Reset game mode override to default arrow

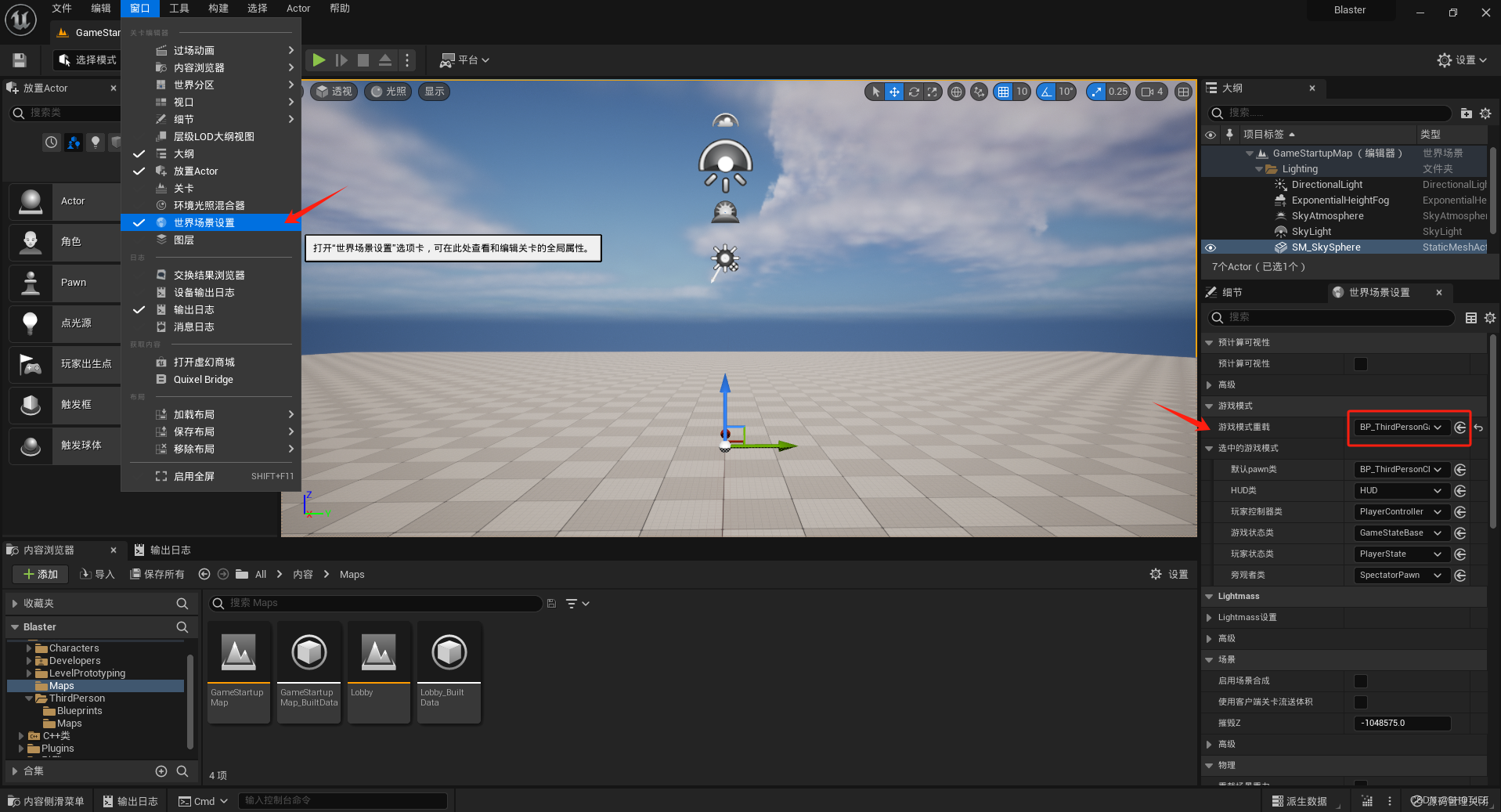click(1478, 428)
